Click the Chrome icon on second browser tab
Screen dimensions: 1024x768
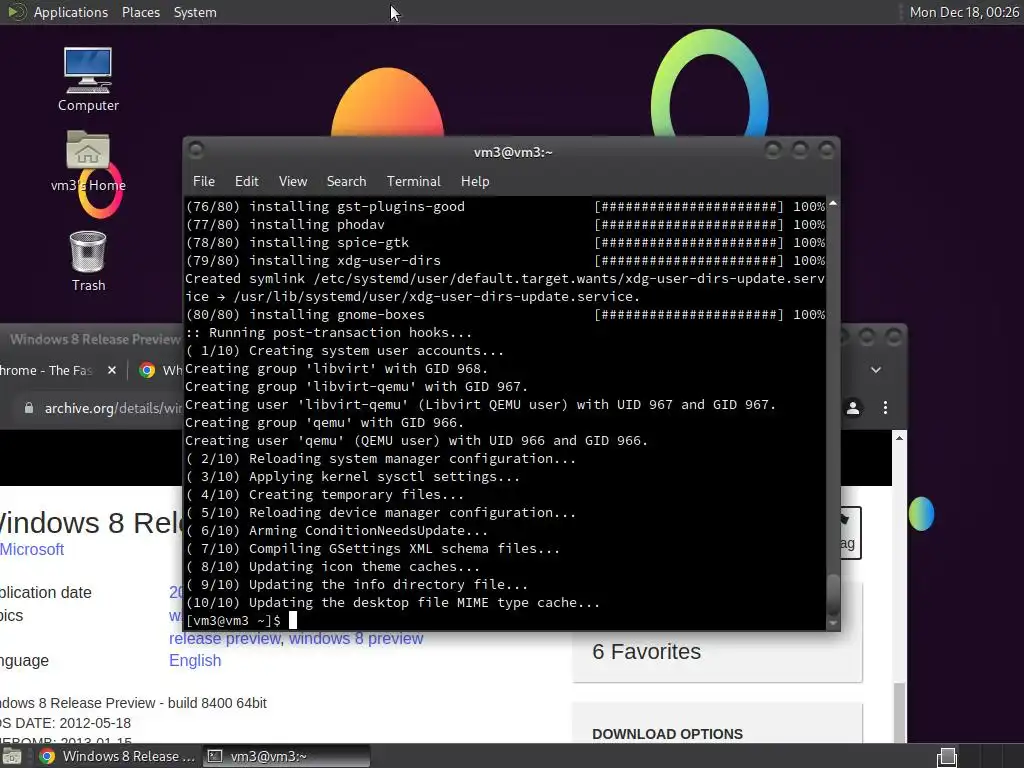(x=147, y=370)
